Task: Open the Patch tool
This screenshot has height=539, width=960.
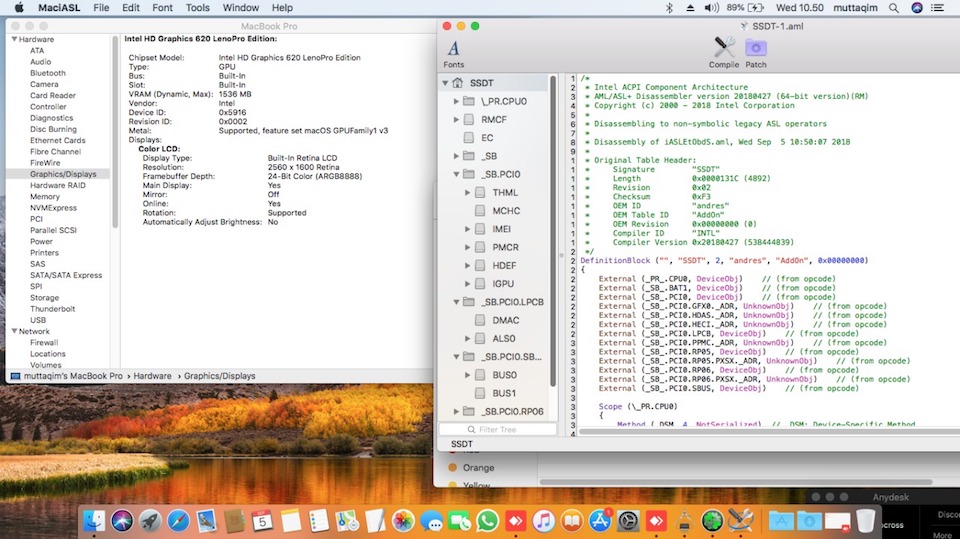Action: [756, 51]
